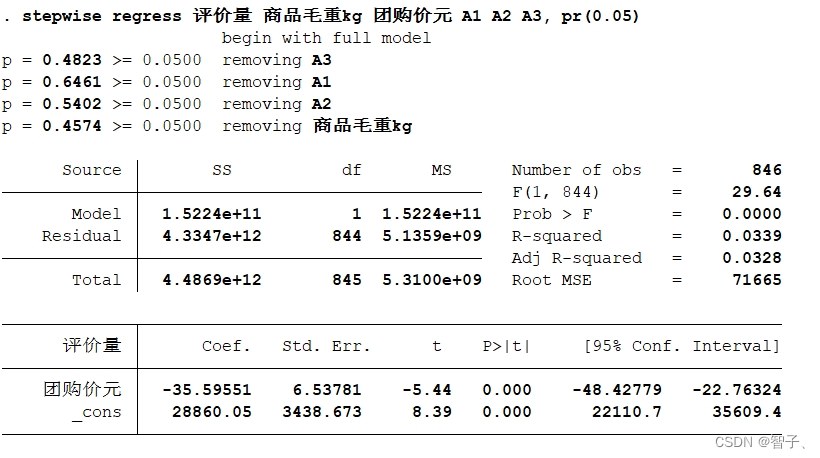Click the t column header
Screen dimensions: 820x458
click(x=437, y=346)
